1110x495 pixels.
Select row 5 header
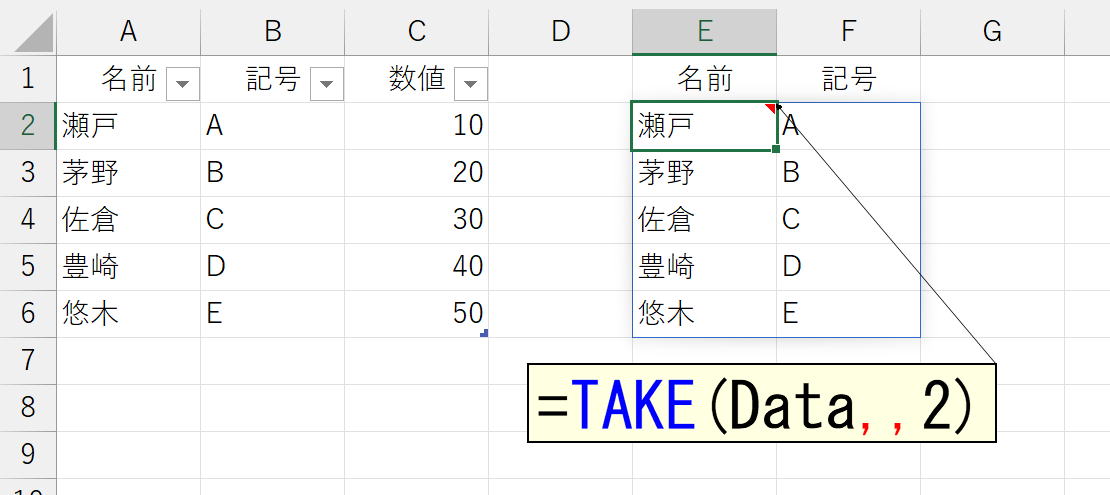pyautogui.click(x=28, y=267)
